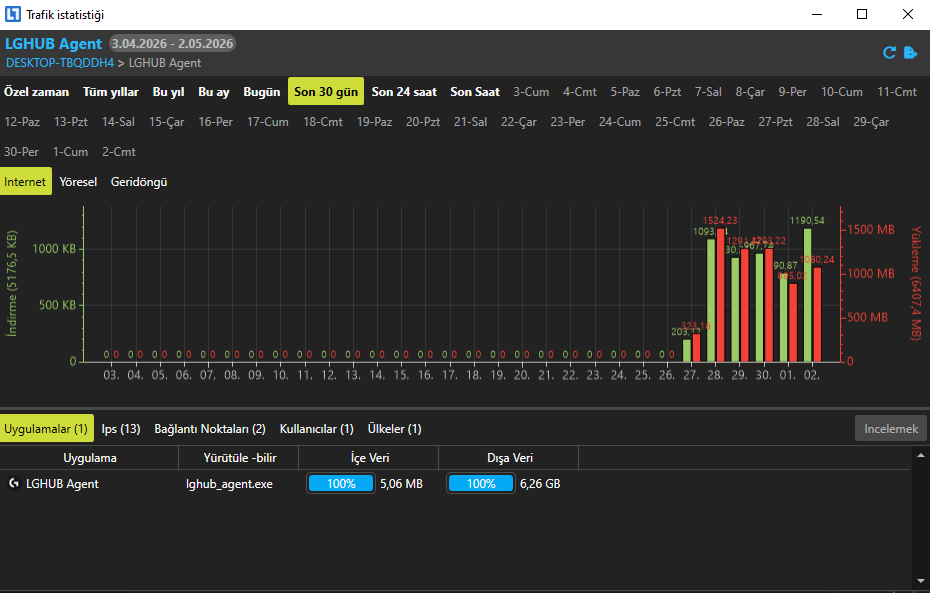Select the Özel zaman time filter
The height and width of the screenshot is (593, 930).
(x=36, y=92)
